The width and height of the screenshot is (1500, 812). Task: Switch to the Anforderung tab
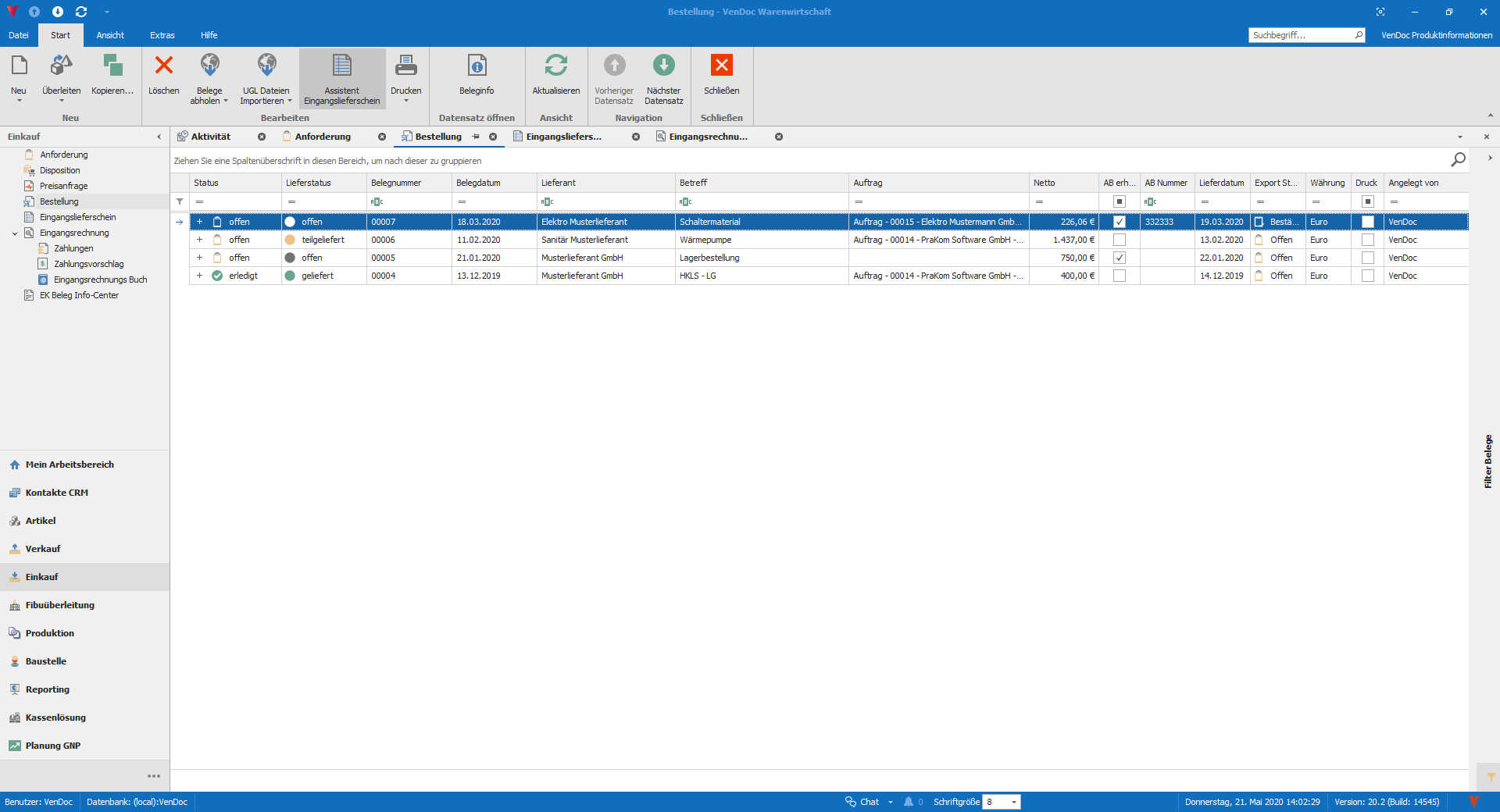[x=323, y=137]
